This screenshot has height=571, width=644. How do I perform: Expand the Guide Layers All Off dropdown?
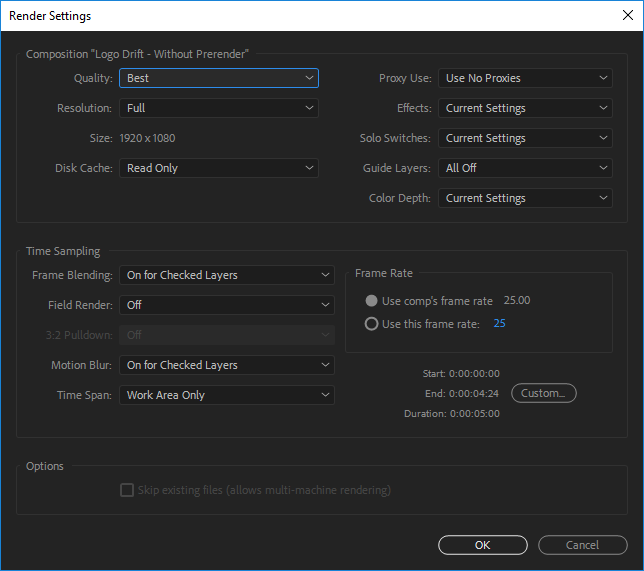click(525, 168)
